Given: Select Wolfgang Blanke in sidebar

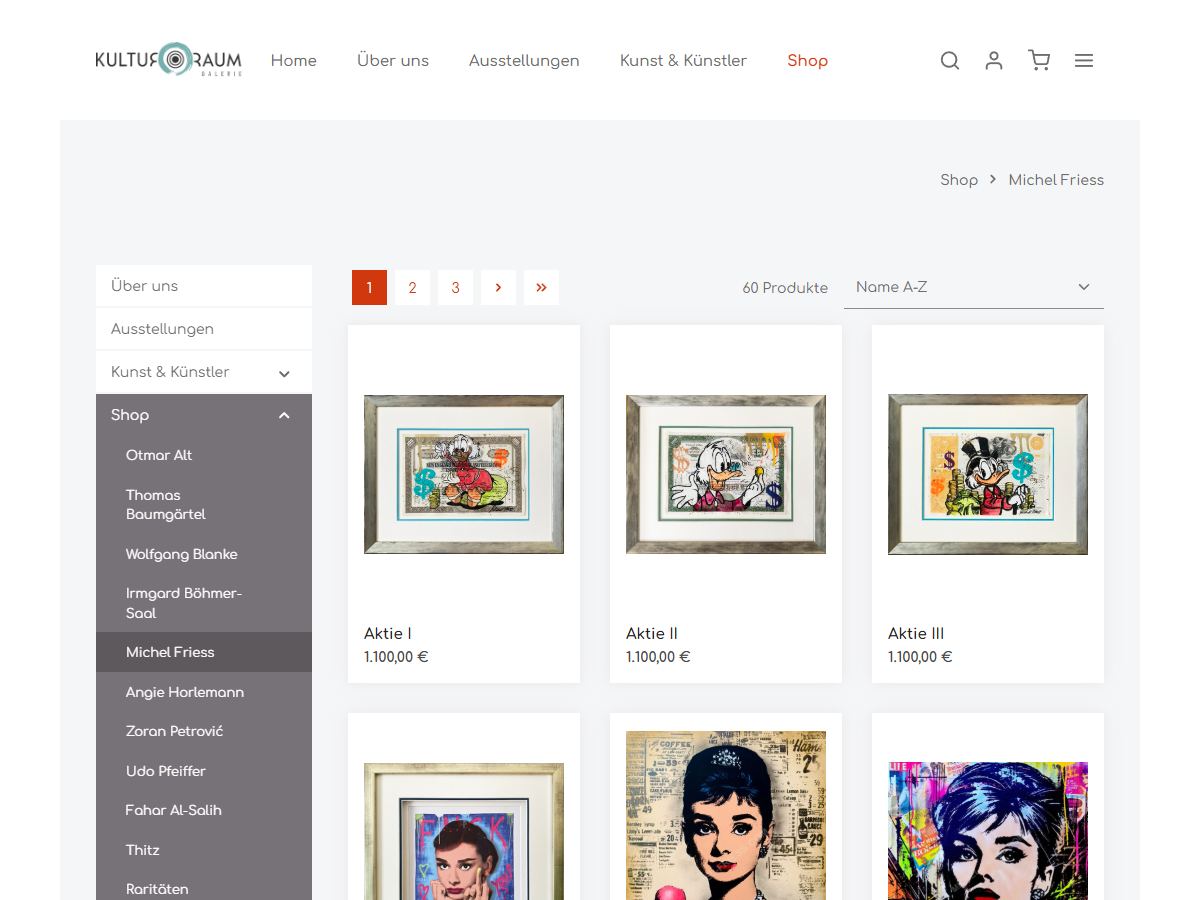Looking at the screenshot, I should click(x=204, y=554).
